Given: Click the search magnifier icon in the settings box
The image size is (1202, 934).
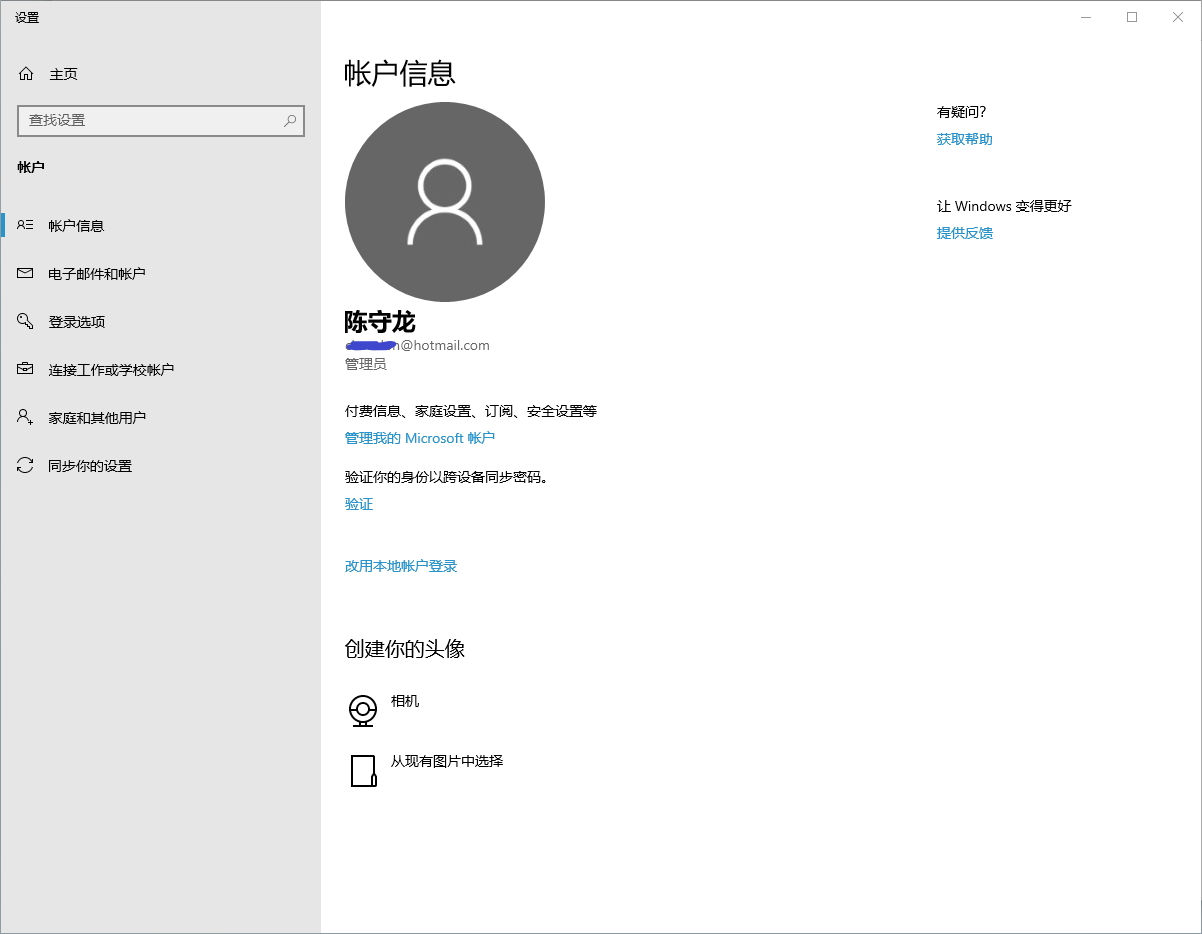Looking at the screenshot, I should click(x=290, y=120).
